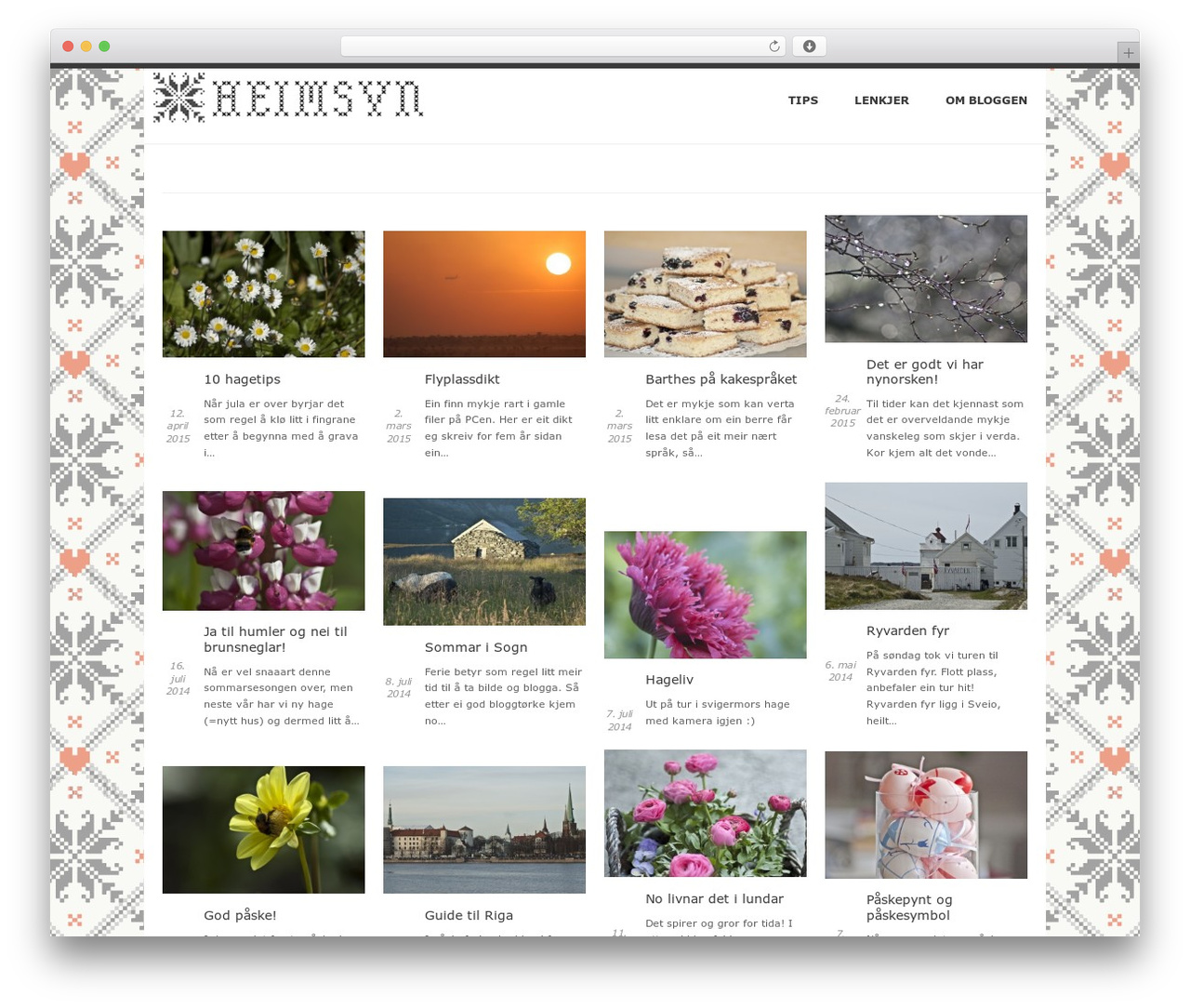The height and width of the screenshot is (1008, 1190).
Task: Open "Påskepynt og påskesymbol" post
Action: [x=909, y=907]
